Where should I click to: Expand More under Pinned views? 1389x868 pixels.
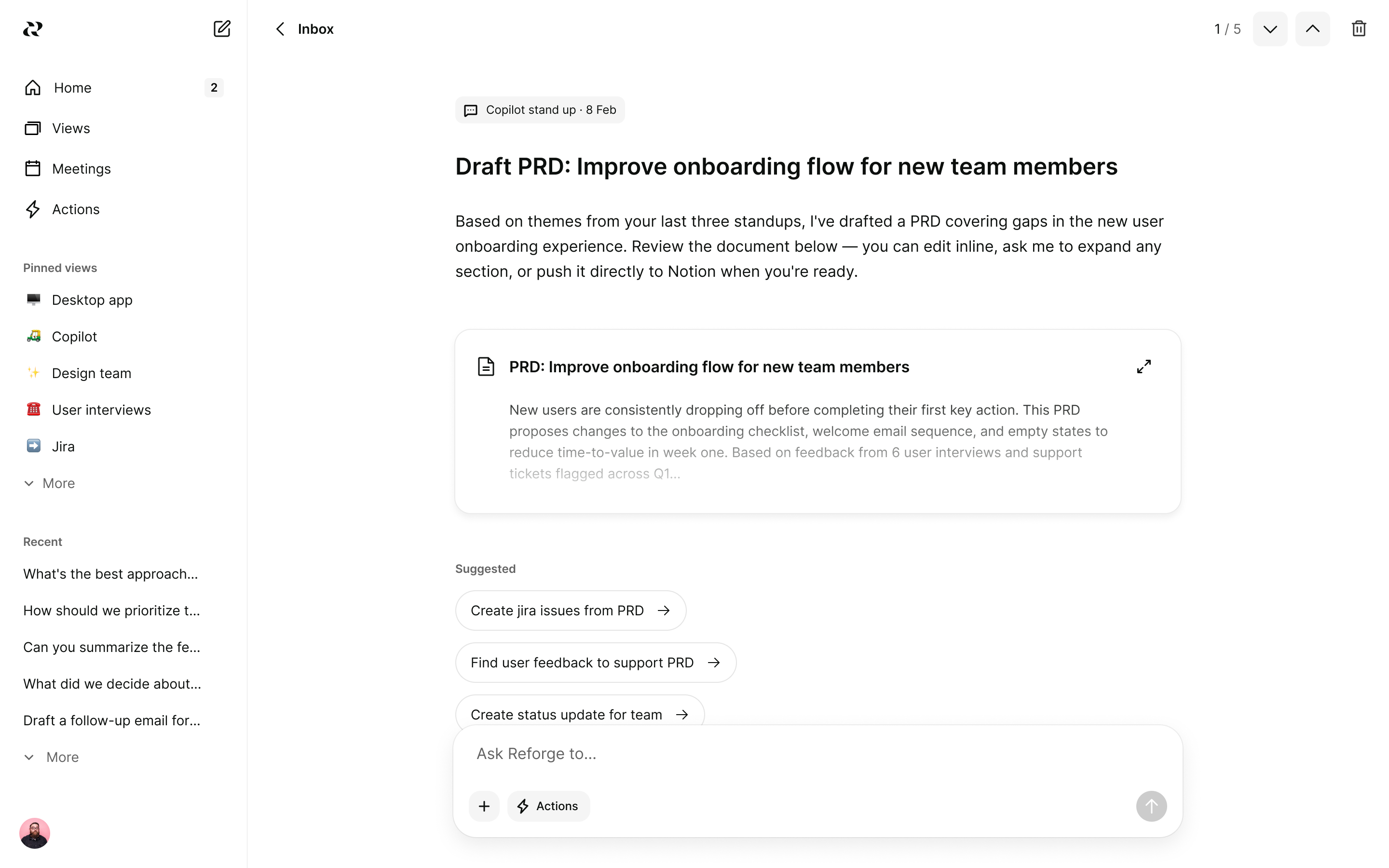50,483
